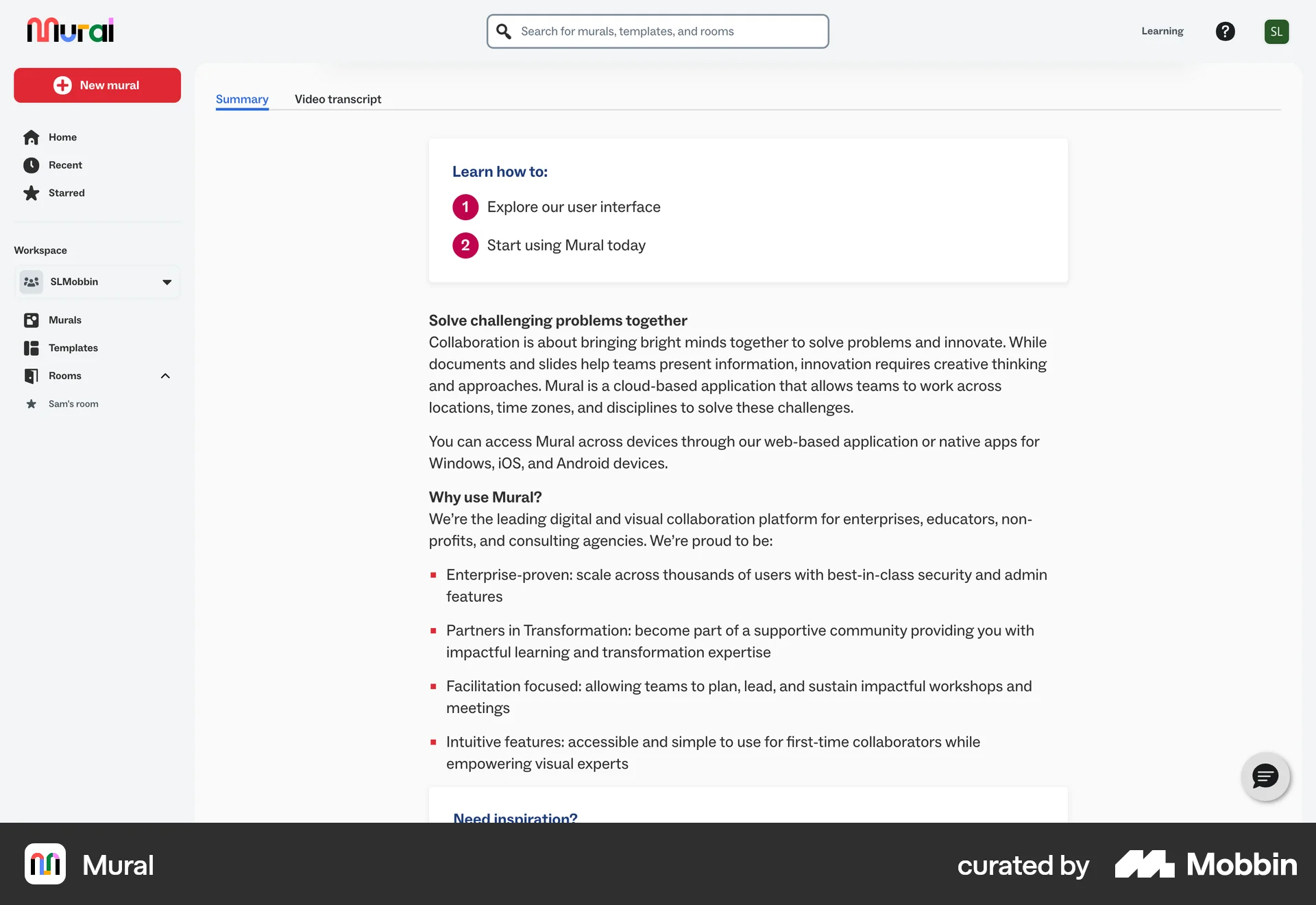Click the Need inspiration? heading

[x=515, y=817]
